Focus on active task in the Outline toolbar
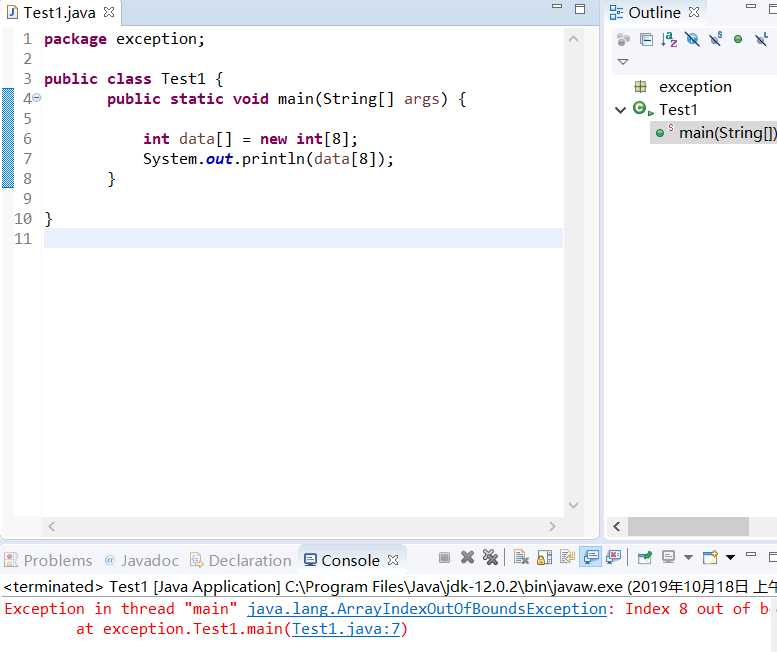 (623, 40)
